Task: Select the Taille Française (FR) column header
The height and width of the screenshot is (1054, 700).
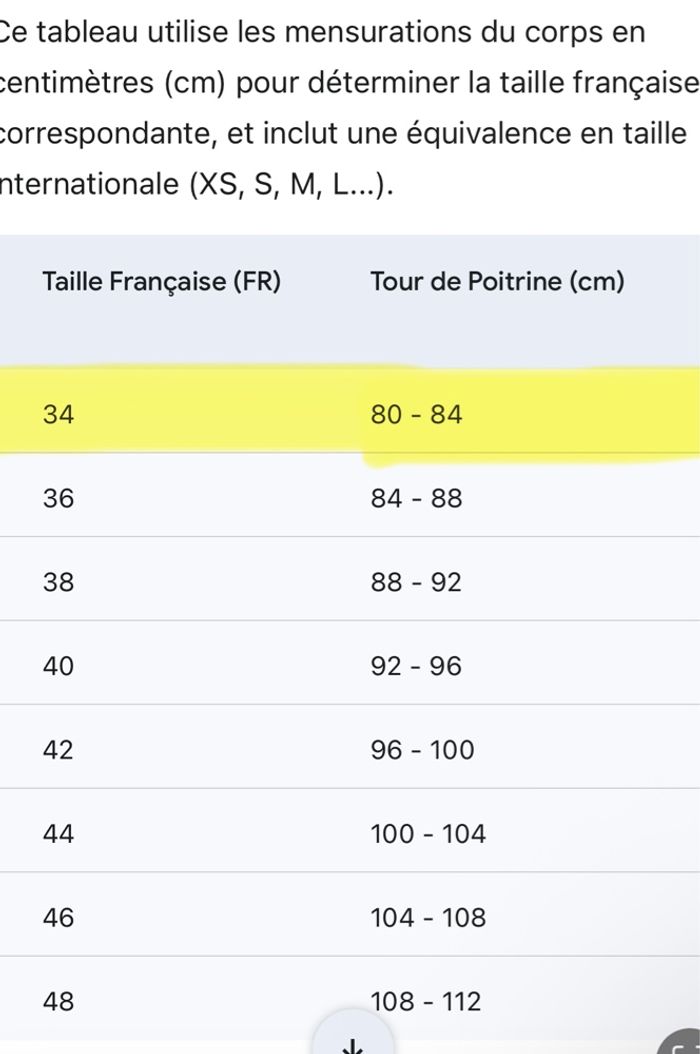Action: [x=161, y=282]
